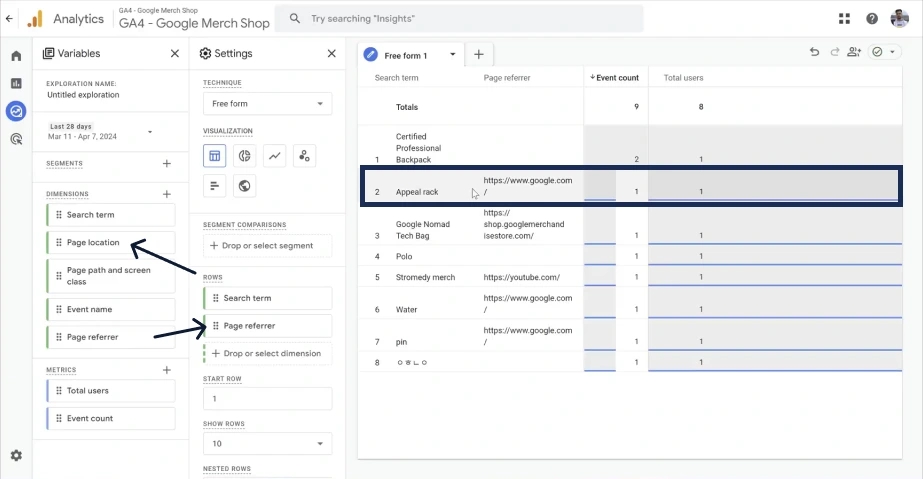
Task: Add a new metric
Action: (167, 370)
